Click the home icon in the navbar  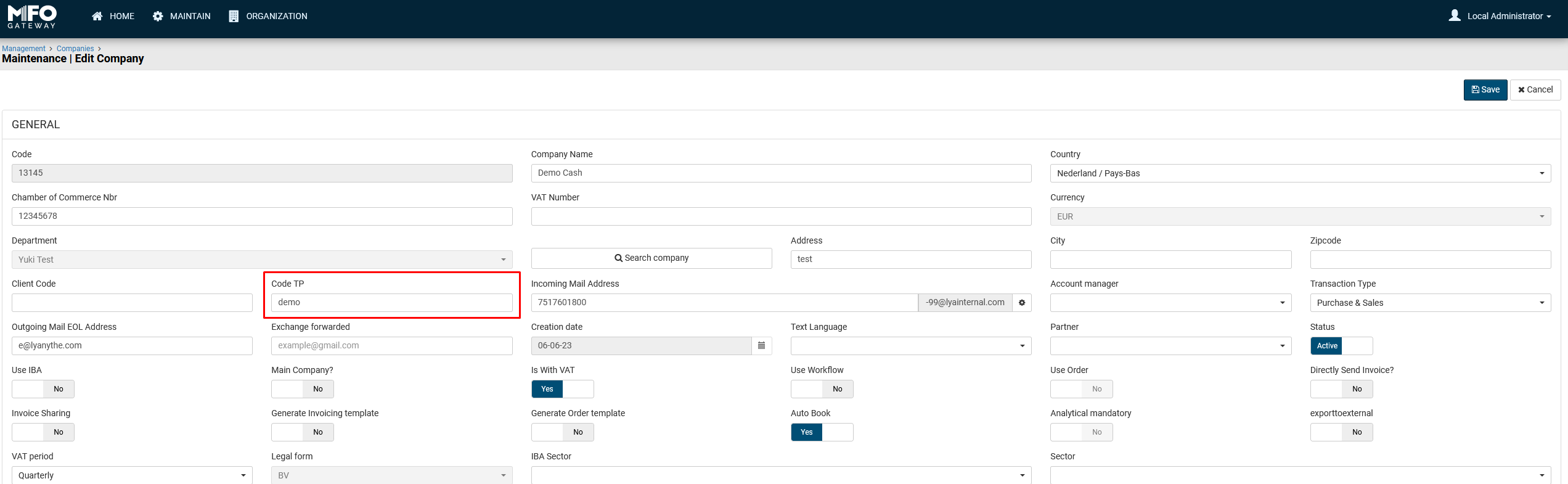tap(97, 16)
